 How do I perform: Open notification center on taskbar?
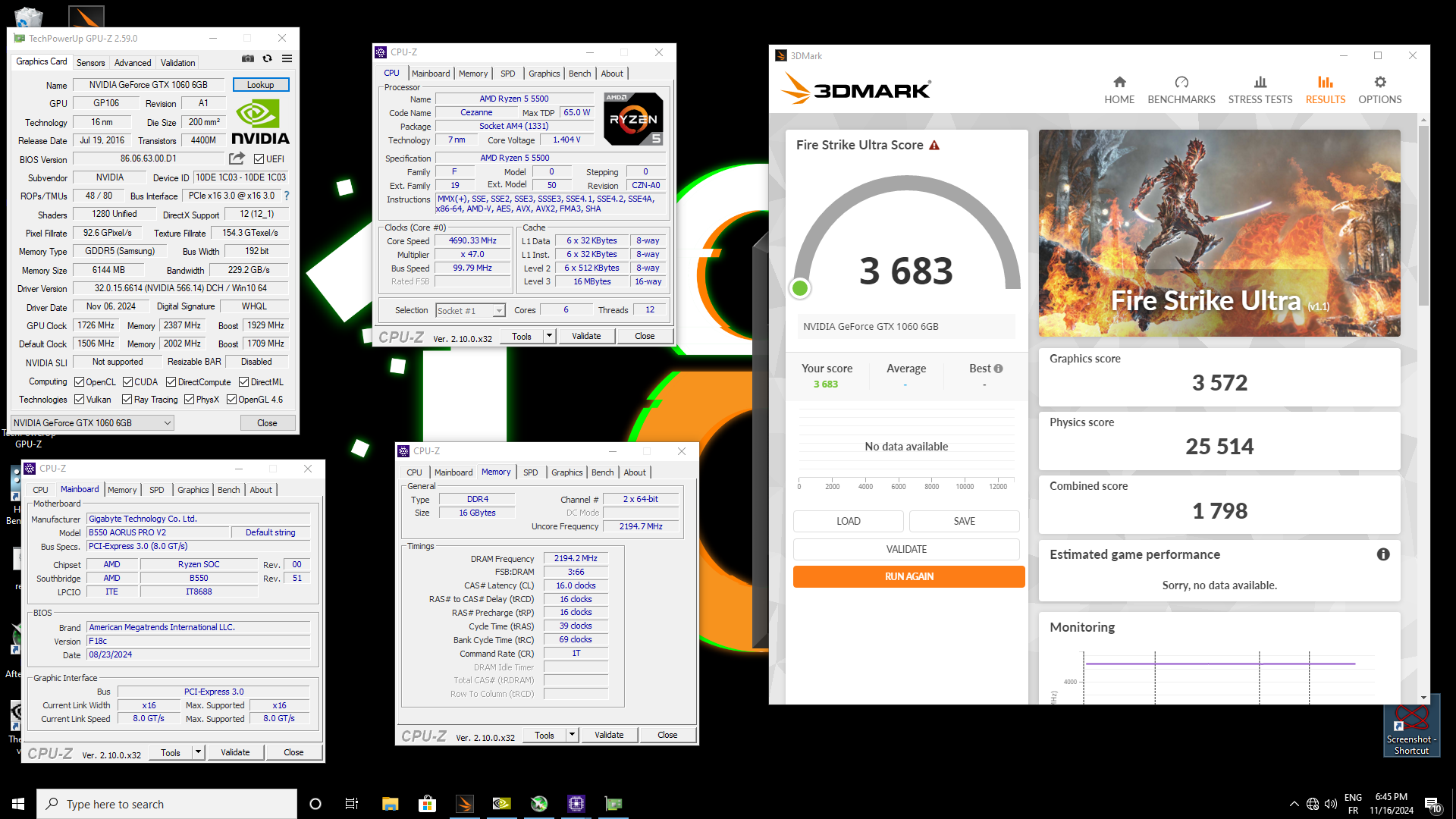point(1432,804)
